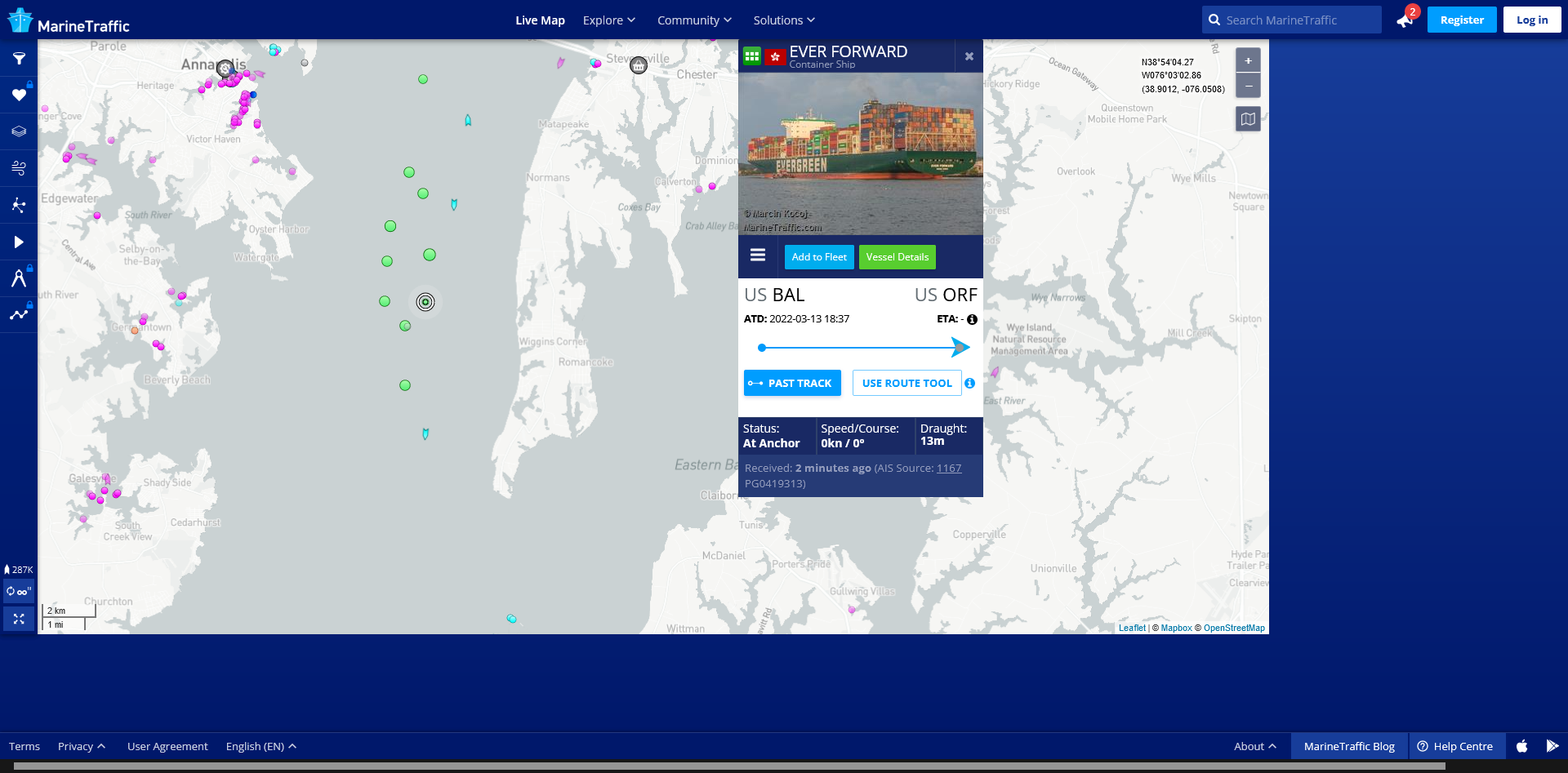
Task: Open the Mapbox attribution link
Action: click(1176, 629)
